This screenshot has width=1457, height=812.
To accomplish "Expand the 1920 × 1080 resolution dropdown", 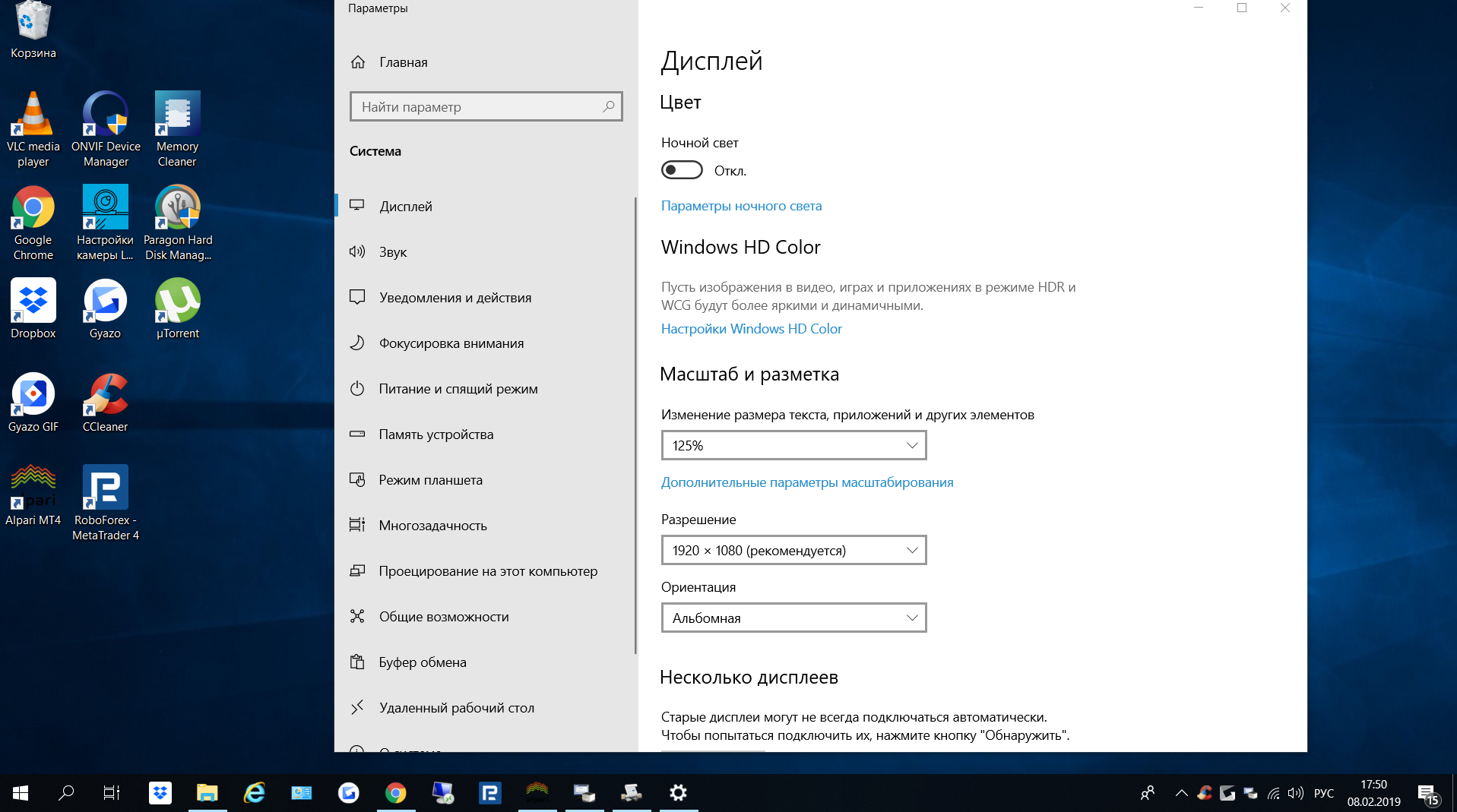I will [793, 550].
